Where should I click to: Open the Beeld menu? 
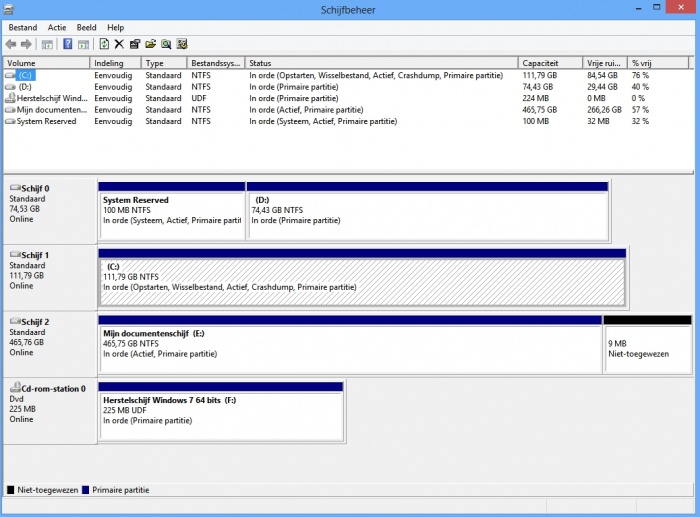[87, 27]
